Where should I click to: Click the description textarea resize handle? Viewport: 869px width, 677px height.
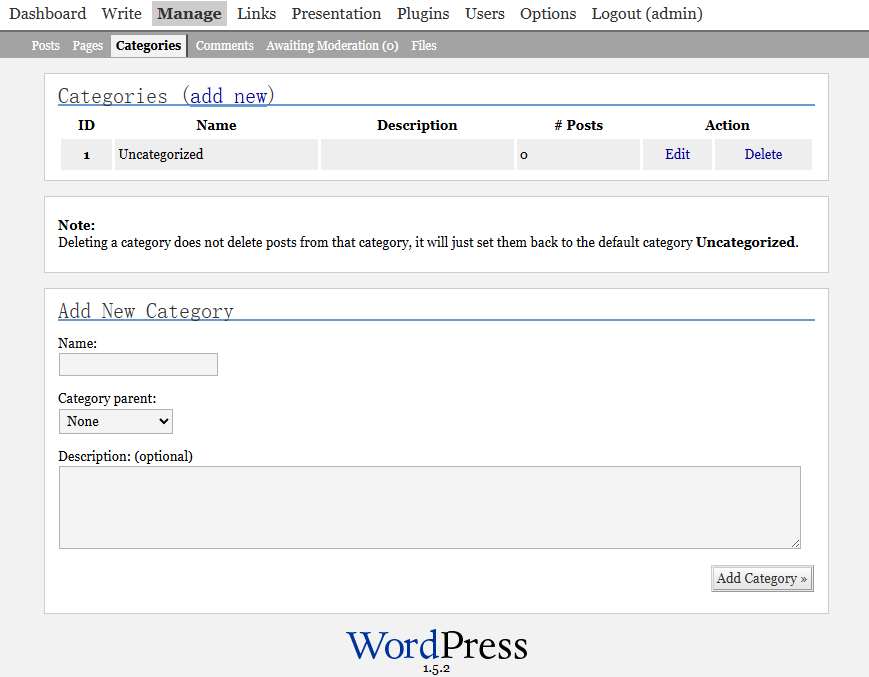click(x=796, y=544)
